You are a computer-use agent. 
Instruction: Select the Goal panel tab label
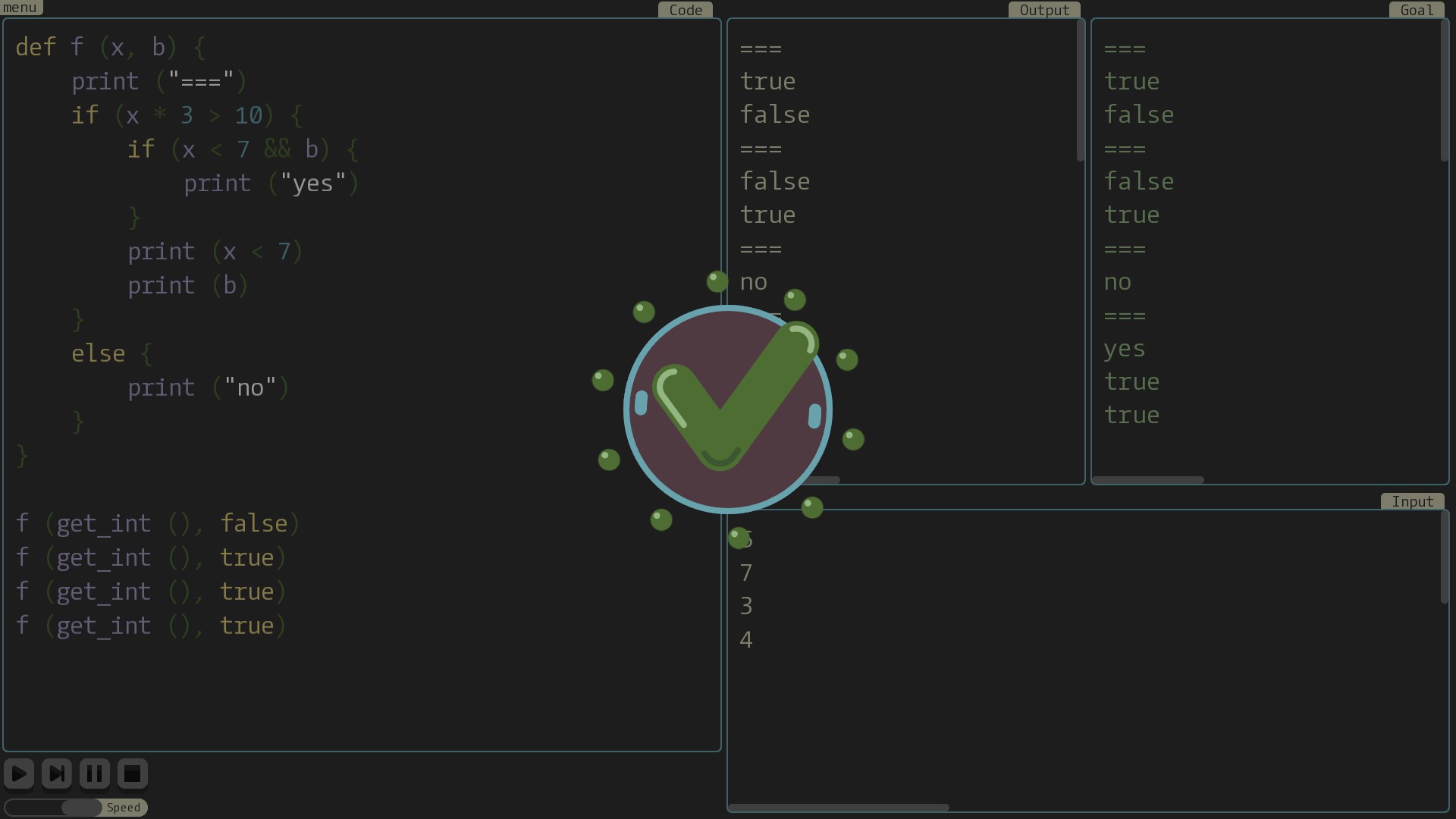tap(1417, 10)
